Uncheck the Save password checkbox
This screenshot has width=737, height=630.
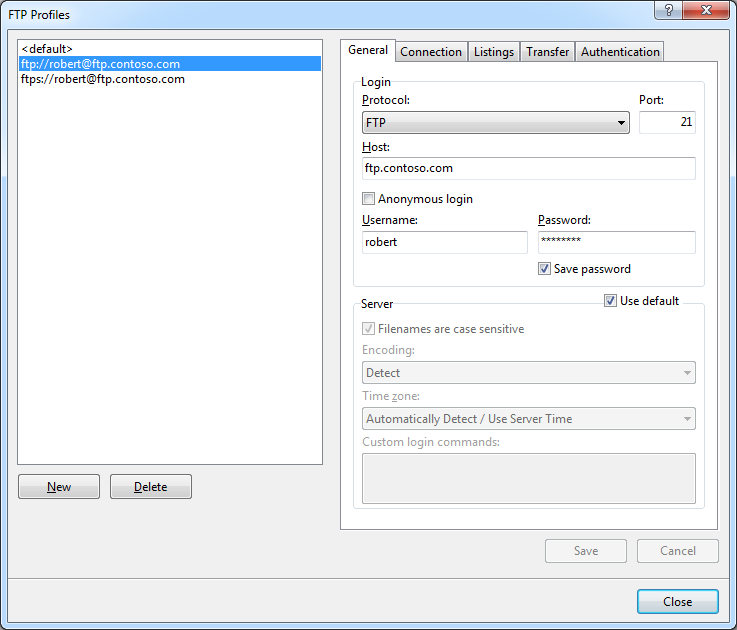click(x=545, y=269)
